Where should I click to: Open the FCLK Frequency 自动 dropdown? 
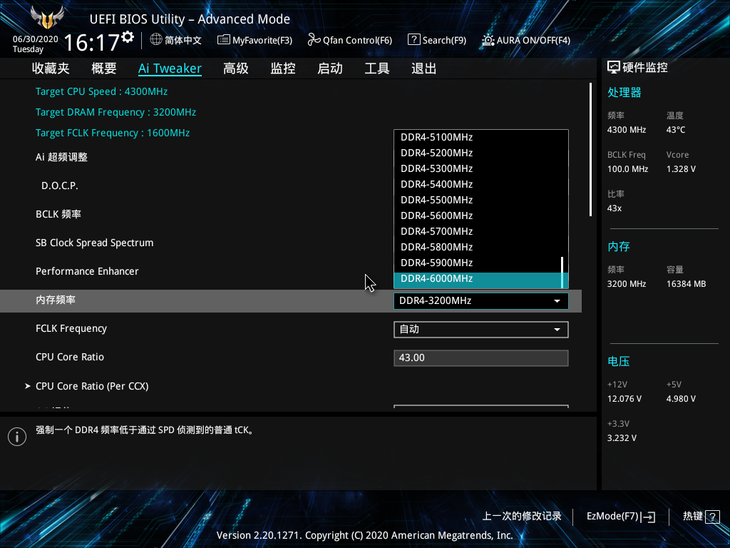[x=480, y=330]
